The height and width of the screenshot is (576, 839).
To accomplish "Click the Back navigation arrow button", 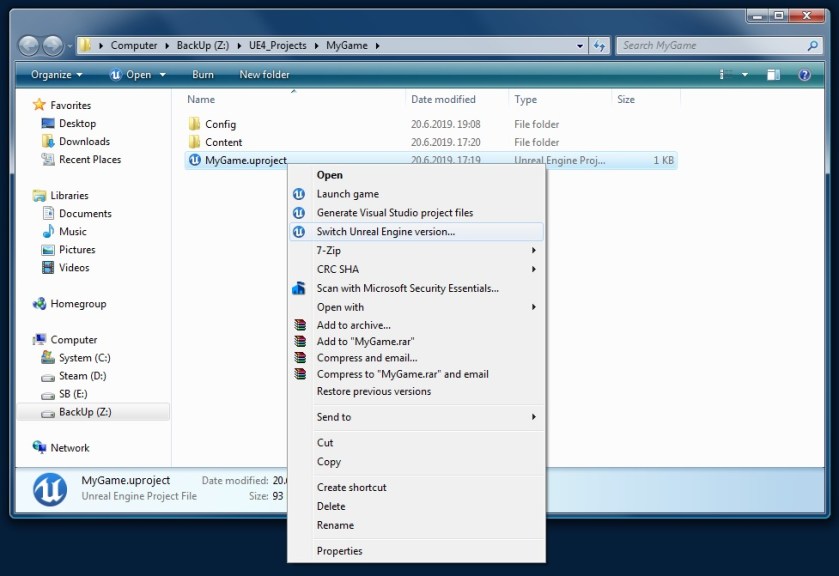I will tap(29, 46).
